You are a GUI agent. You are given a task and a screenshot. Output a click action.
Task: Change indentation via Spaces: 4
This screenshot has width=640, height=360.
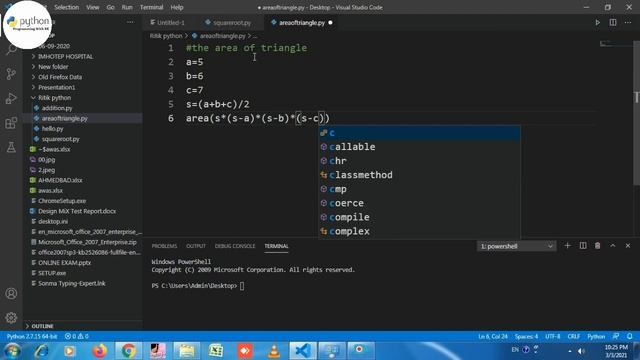click(526, 336)
